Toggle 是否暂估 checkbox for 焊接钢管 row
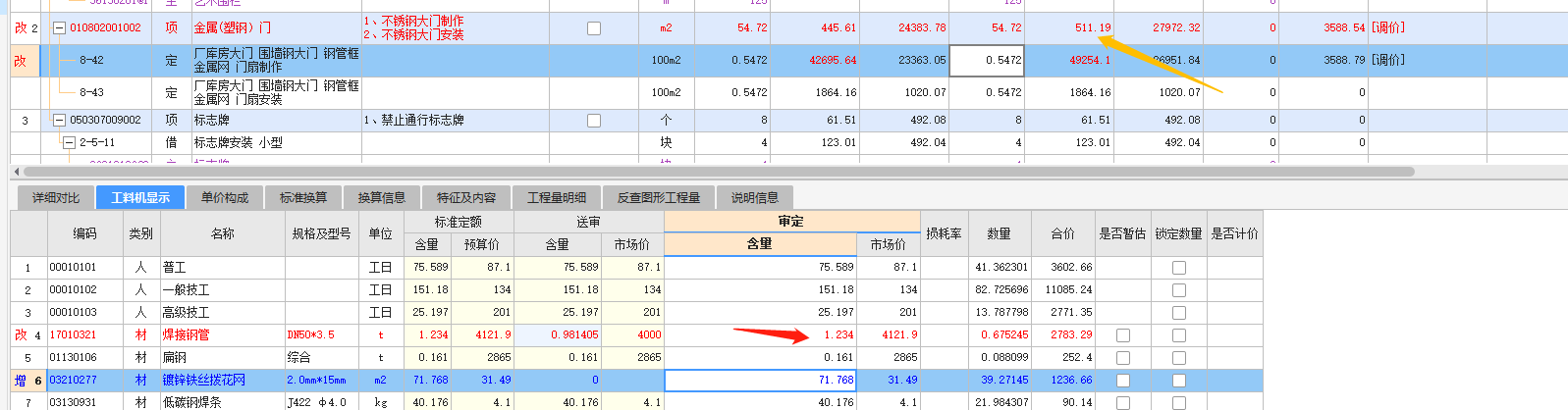Viewport: 1568px width, 410px height. pyautogui.click(x=1123, y=335)
